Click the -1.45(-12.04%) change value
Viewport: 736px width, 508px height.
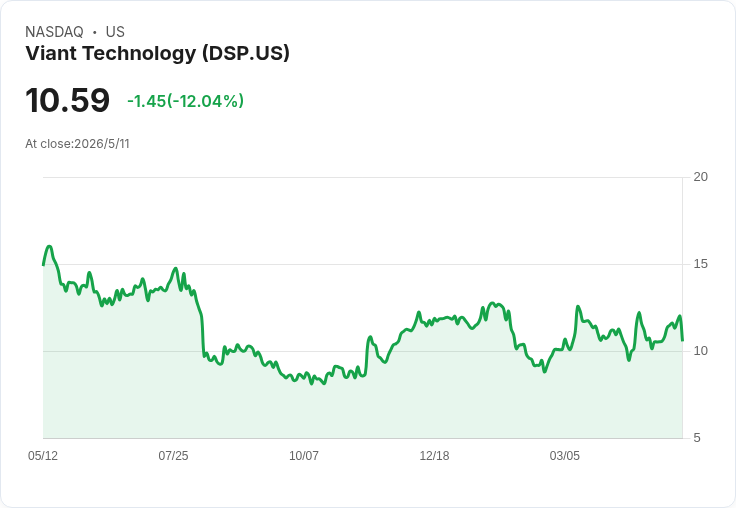pyautogui.click(x=185, y=101)
